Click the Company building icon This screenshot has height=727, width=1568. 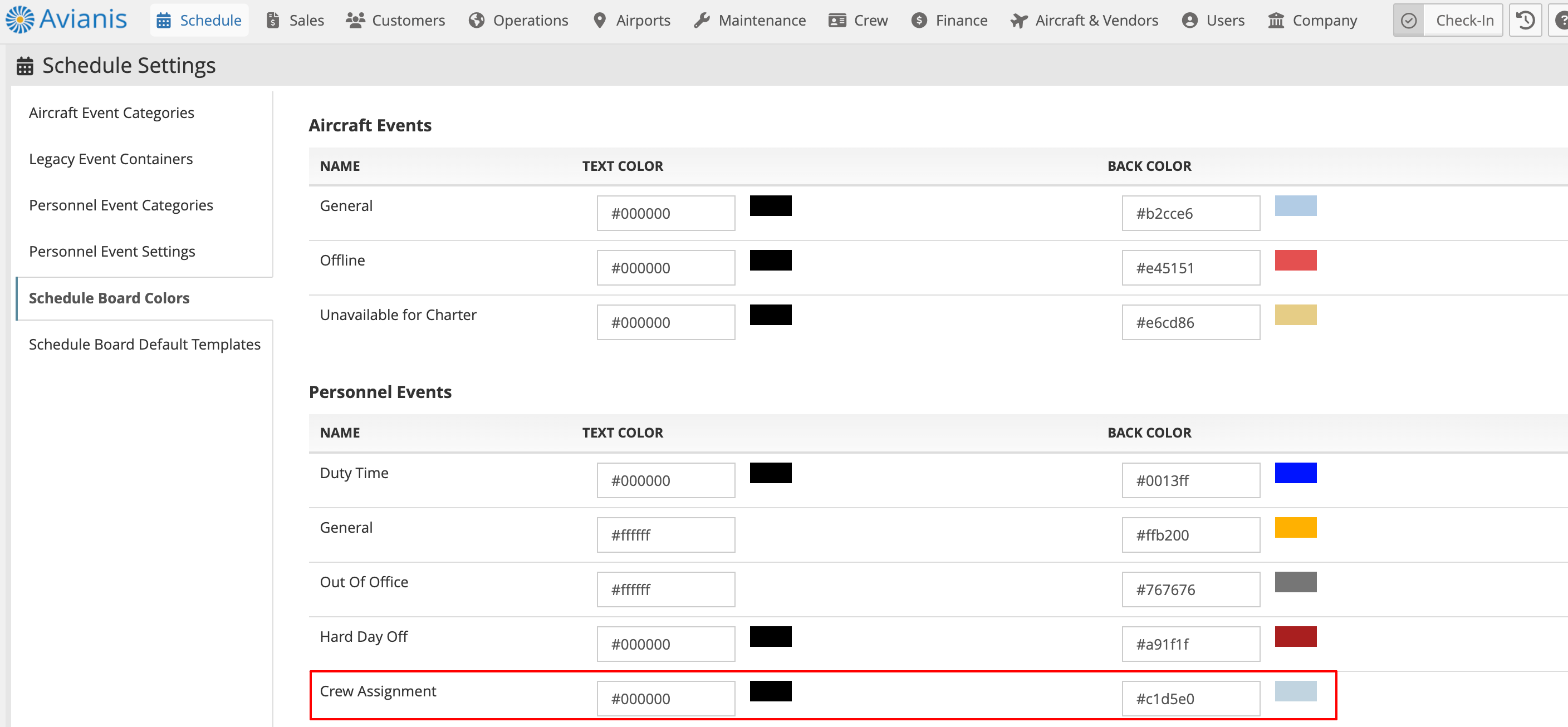[x=1276, y=21]
